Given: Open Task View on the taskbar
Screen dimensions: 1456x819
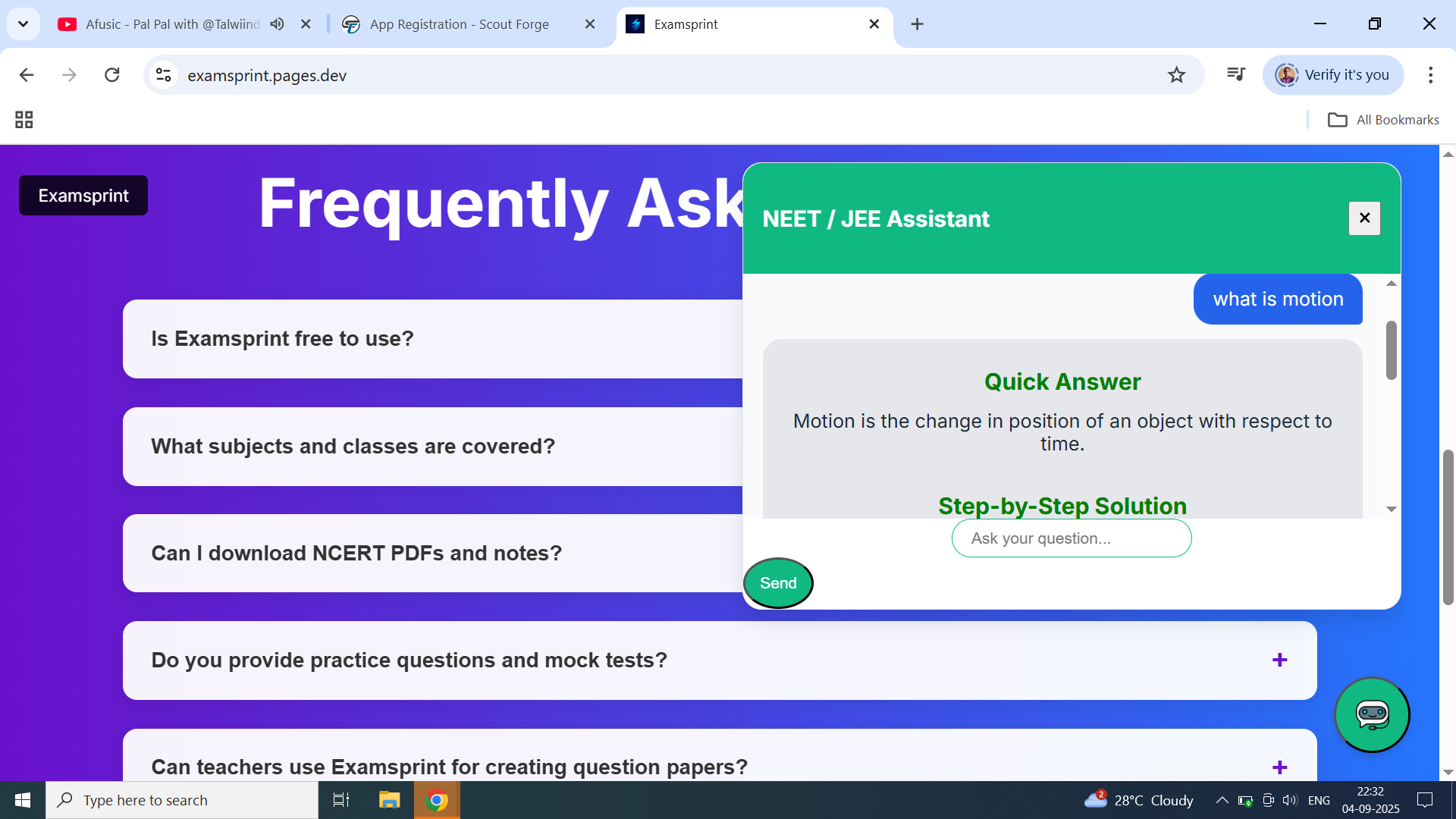Looking at the screenshot, I should 341,800.
